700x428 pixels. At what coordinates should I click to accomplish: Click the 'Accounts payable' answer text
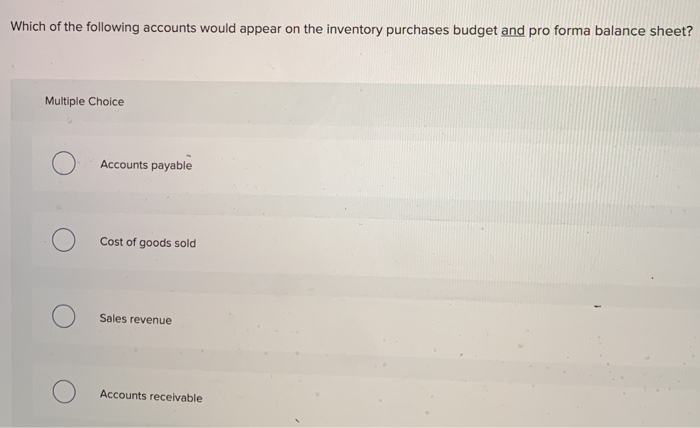click(x=146, y=165)
